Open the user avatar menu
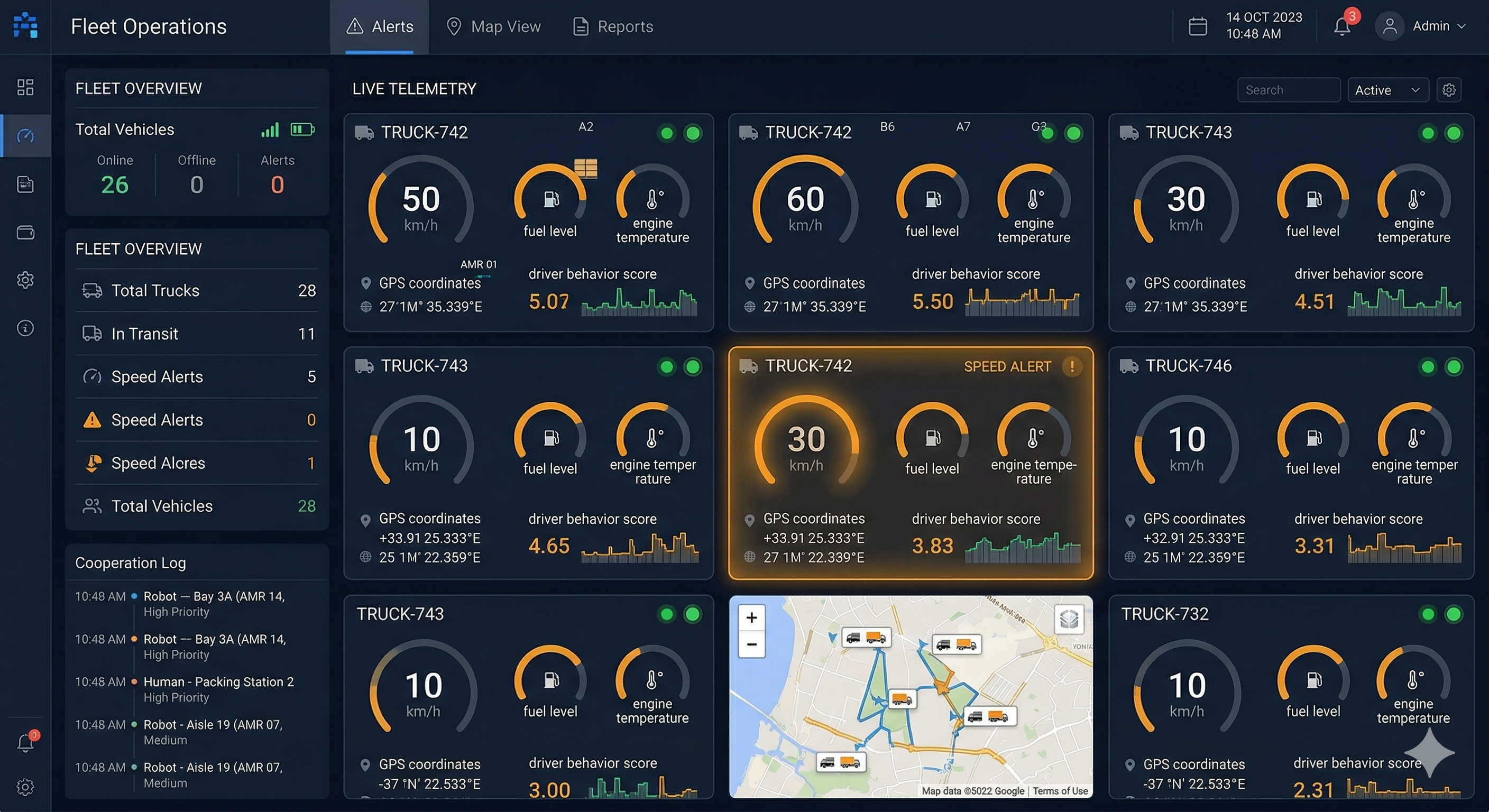 [x=1390, y=26]
